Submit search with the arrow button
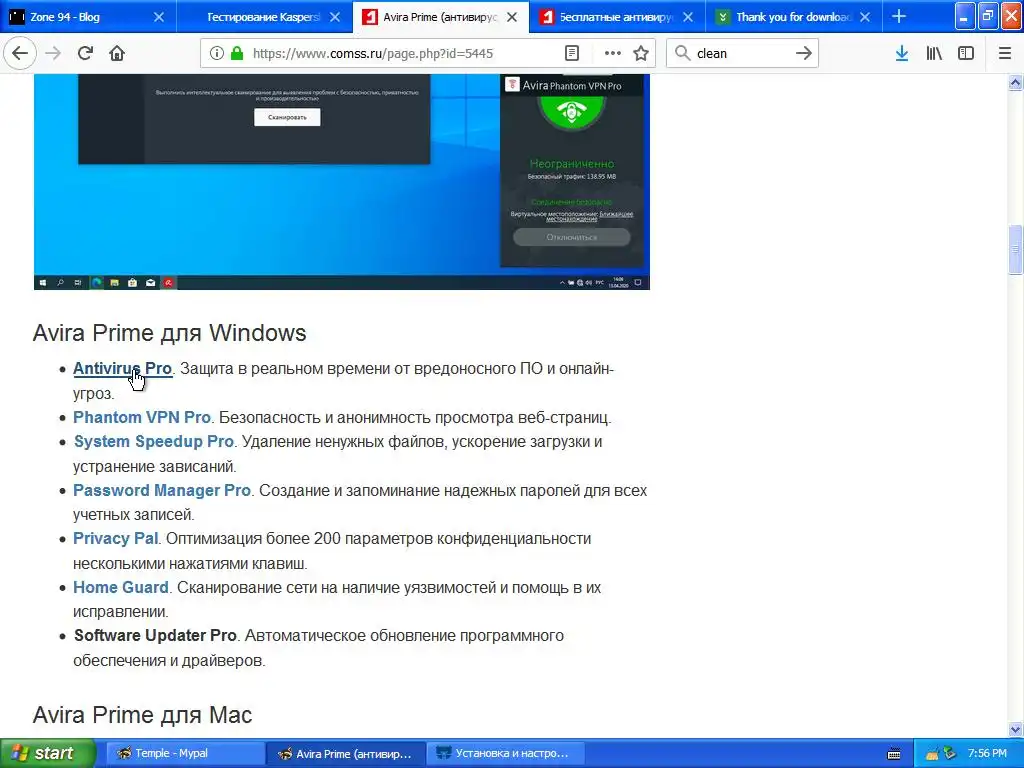Screen dimensions: 1024x768 [x=804, y=53]
